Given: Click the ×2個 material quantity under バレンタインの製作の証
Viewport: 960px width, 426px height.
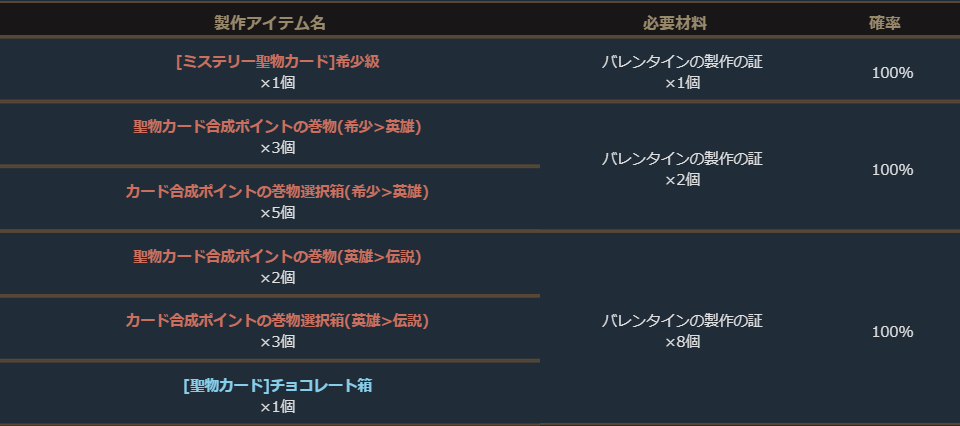Looking at the screenshot, I should tap(682, 180).
